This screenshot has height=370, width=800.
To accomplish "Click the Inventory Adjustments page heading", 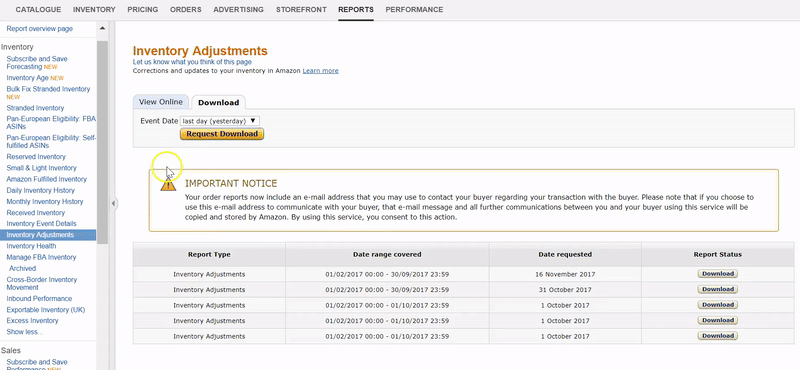I will (x=200, y=51).
